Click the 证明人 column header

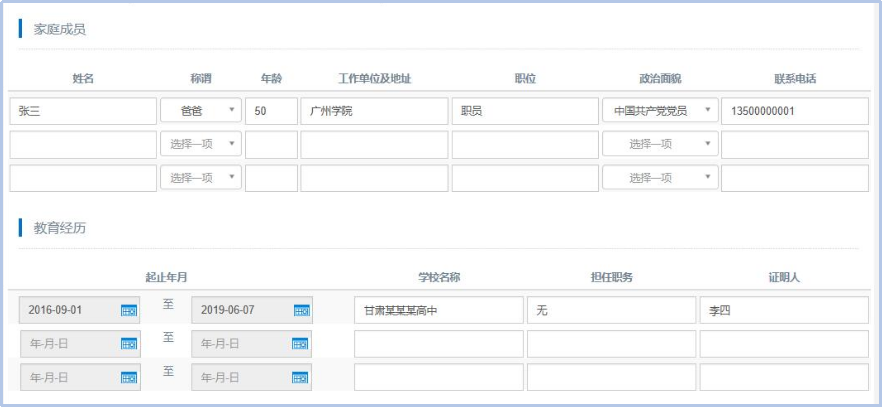[x=784, y=278]
